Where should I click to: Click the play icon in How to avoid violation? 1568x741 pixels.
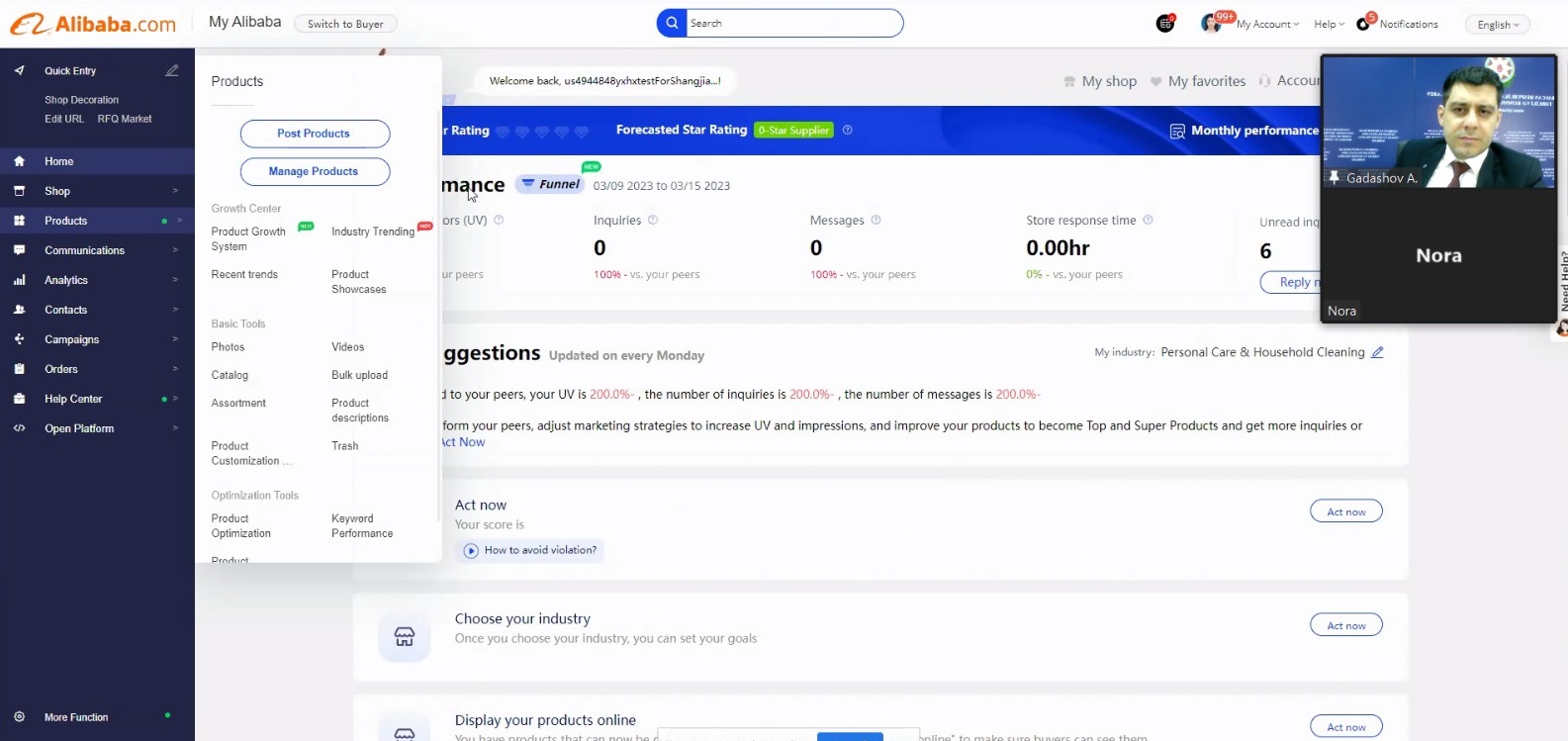(x=471, y=550)
